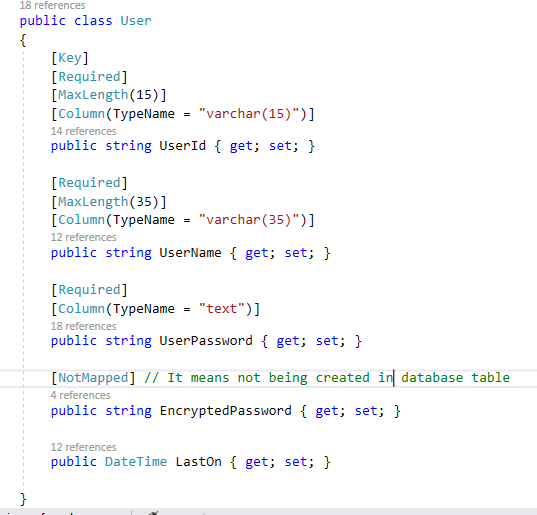Screen dimensions: 537x515
Task: Click the "varchar(15)" string literal
Action: (x=249, y=114)
